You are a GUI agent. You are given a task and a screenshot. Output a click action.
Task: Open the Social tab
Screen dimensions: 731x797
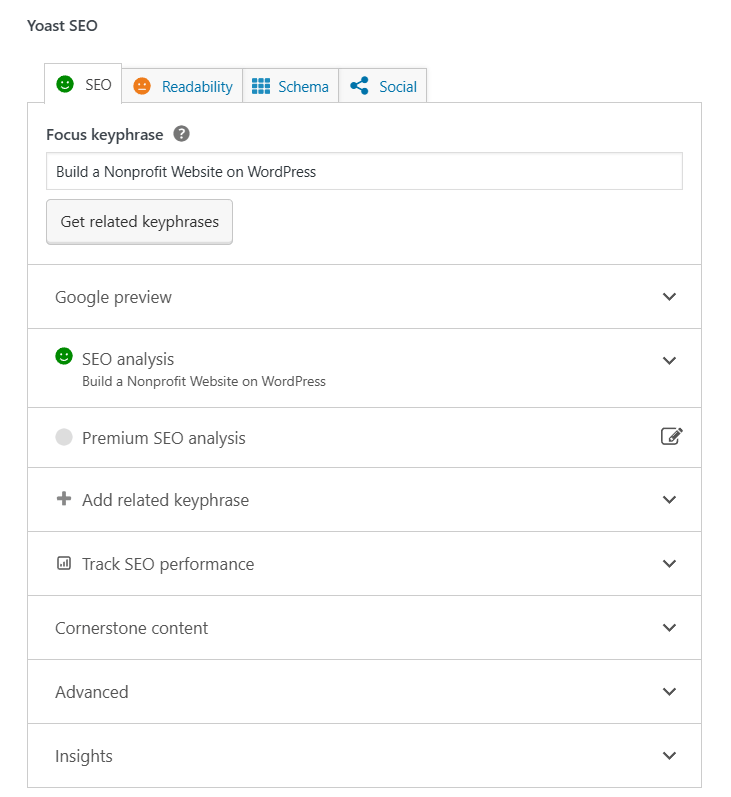(x=383, y=86)
